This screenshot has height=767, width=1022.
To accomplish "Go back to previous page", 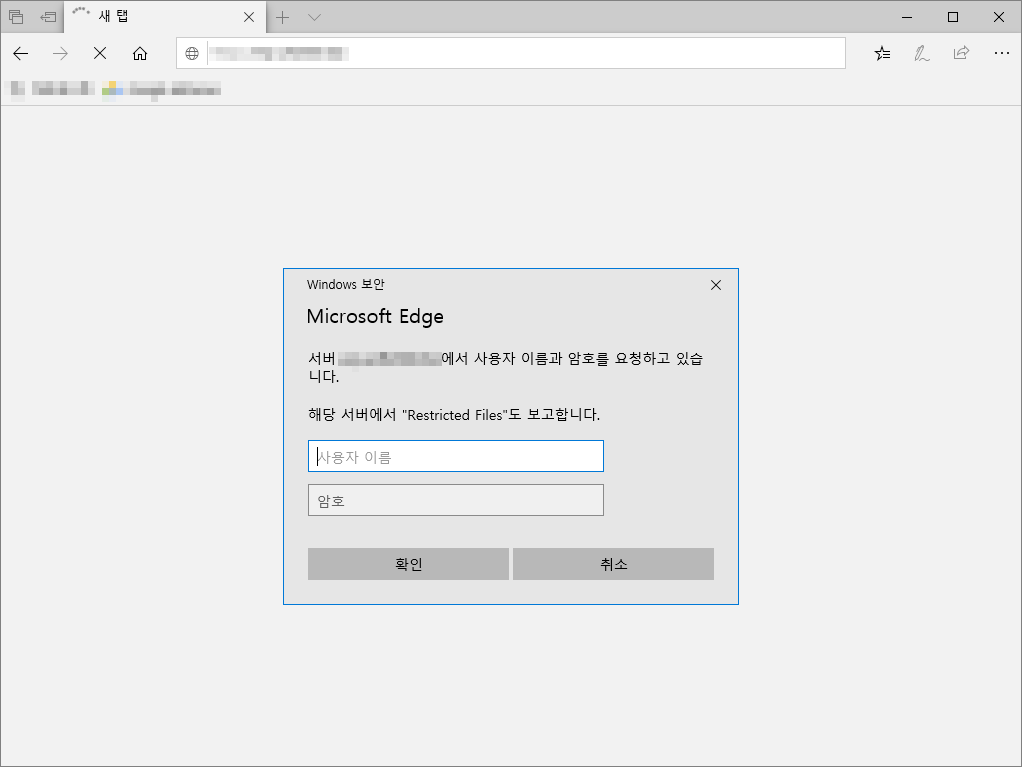I will (21, 53).
